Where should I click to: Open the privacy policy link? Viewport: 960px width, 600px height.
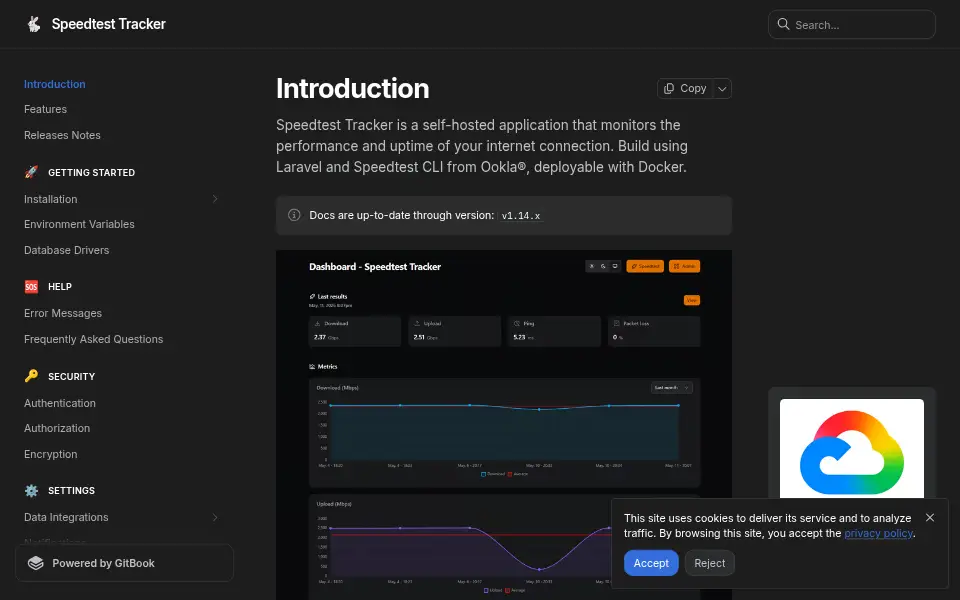coord(879,533)
